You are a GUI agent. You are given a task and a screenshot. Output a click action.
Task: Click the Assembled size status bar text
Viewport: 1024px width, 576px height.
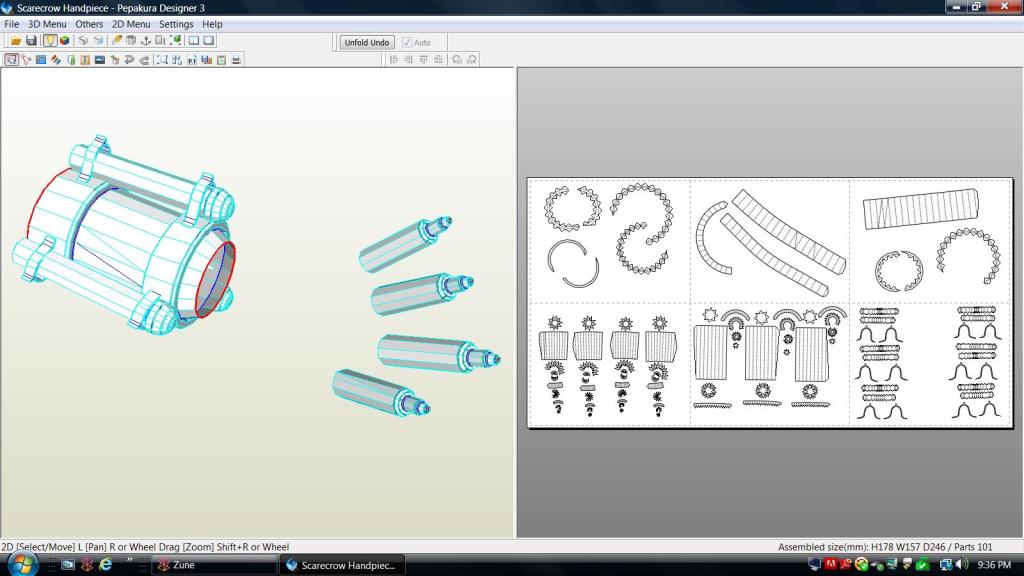click(x=885, y=547)
